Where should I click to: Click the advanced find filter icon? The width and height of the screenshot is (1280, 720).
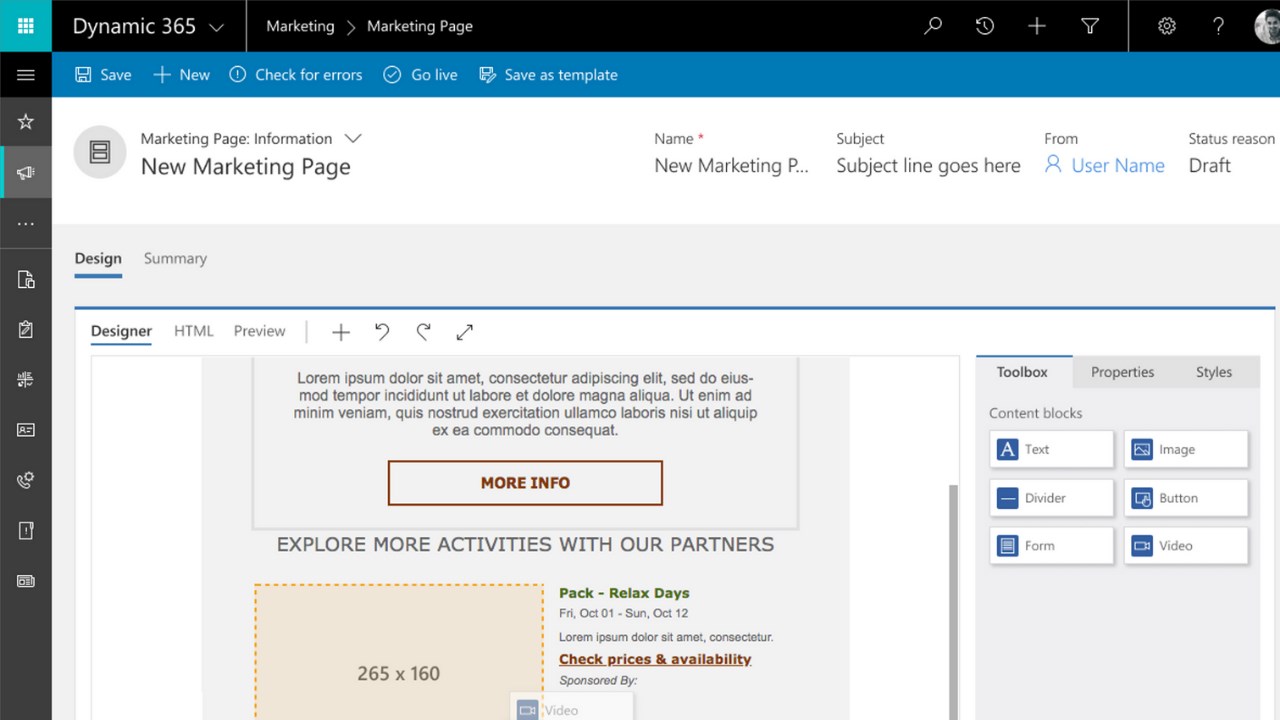1090,27
